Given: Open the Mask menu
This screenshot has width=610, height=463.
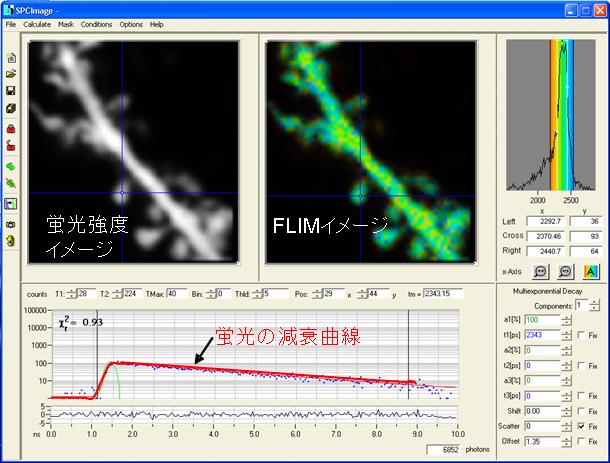Looking at the screenshot, I should [x=66, y=24].
